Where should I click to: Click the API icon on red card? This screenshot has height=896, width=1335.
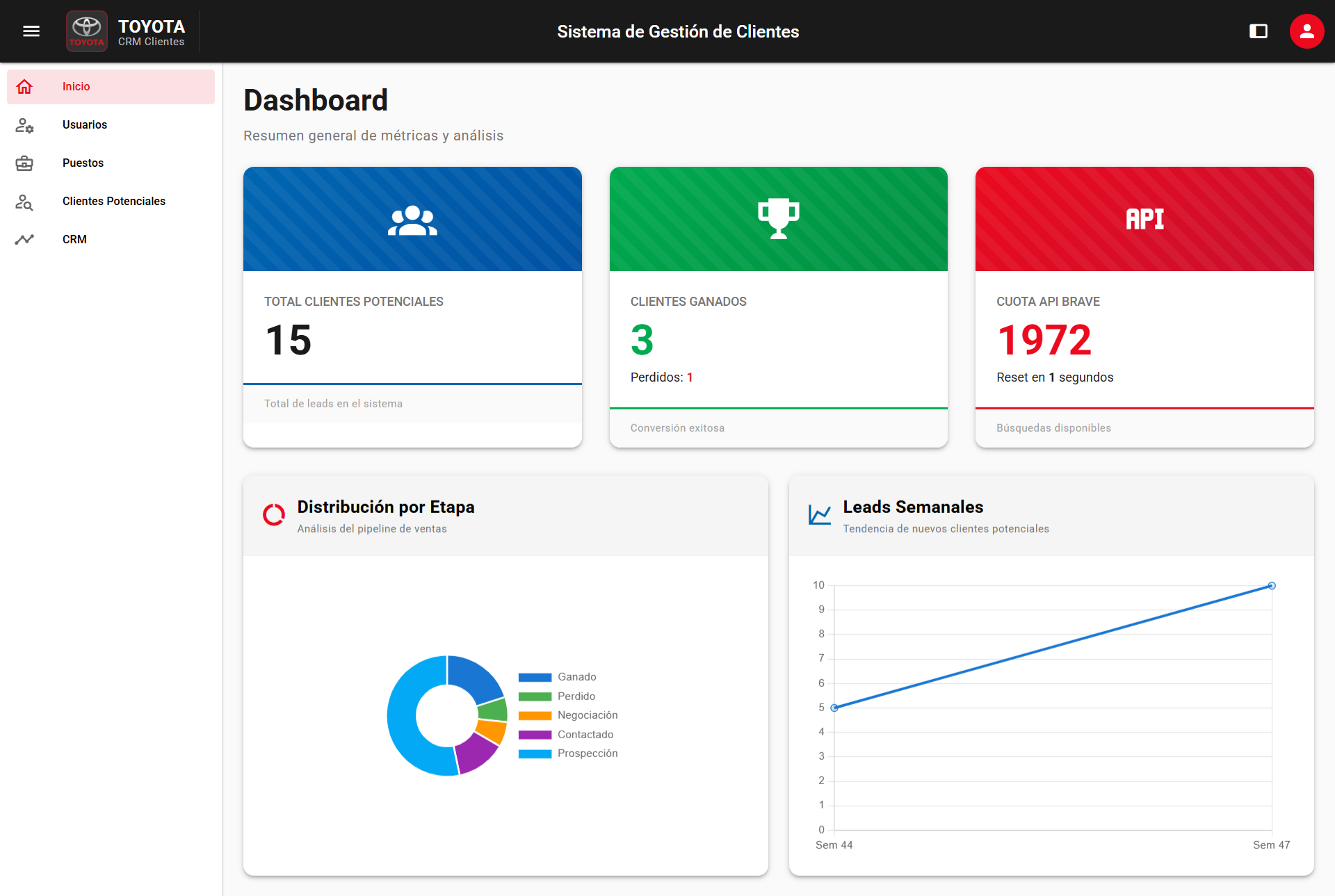pos(1144,220)
